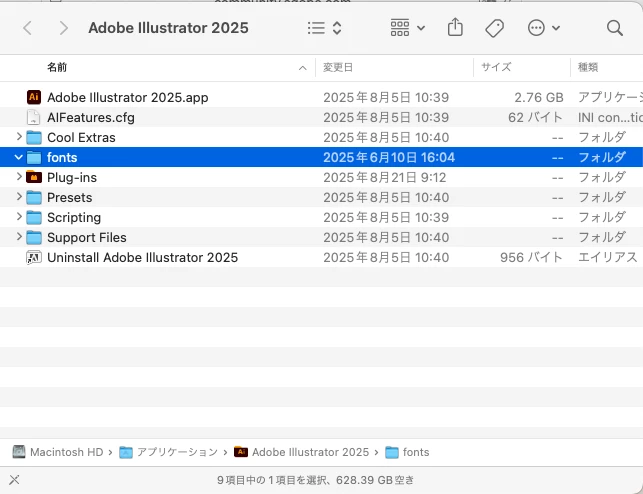Click the 956 バイト size value
Image resolution: width=643 pixels, height=494 pixels.
coord(531,257)
